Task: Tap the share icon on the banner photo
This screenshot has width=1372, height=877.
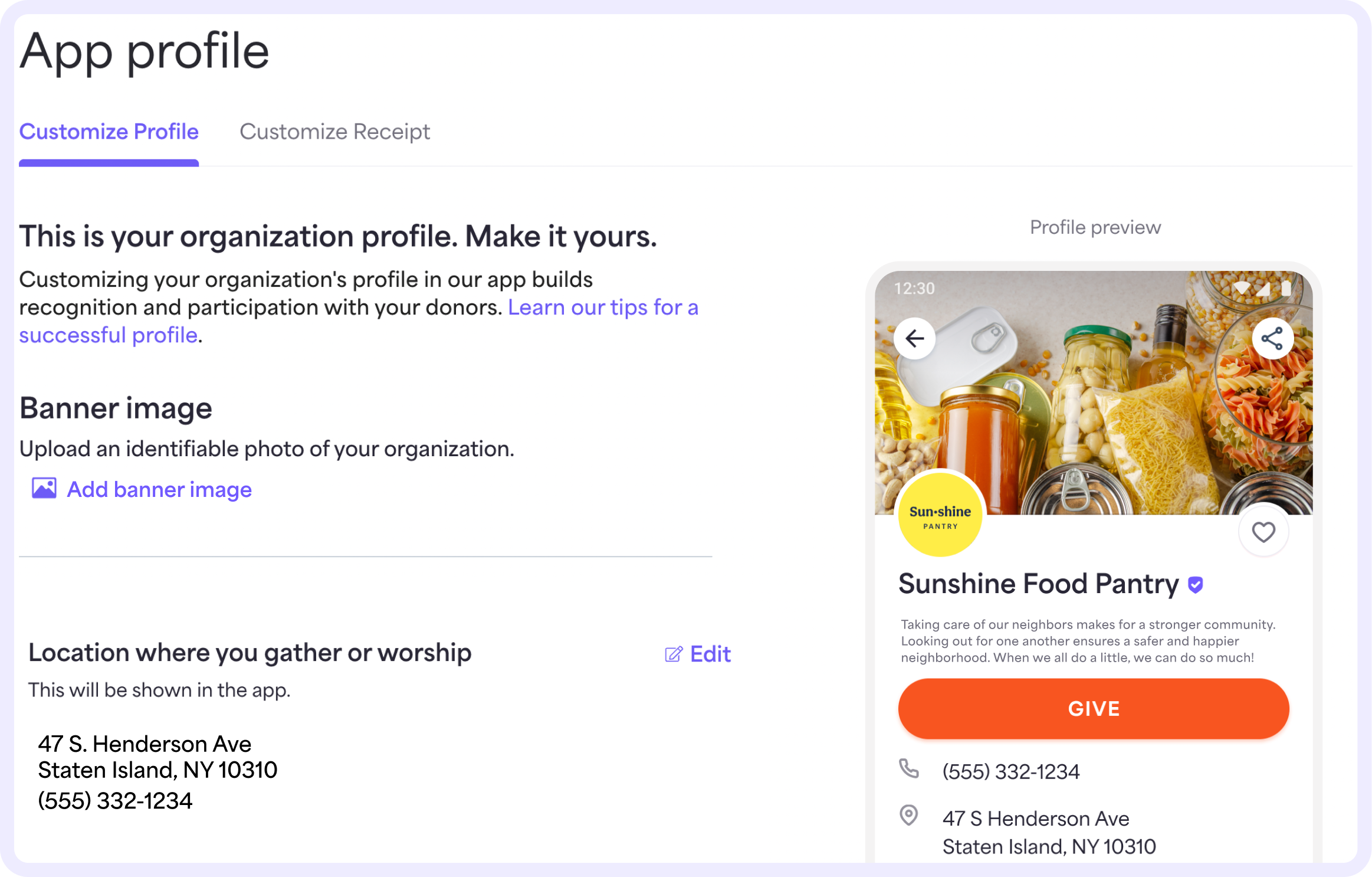Action: 1273,337
